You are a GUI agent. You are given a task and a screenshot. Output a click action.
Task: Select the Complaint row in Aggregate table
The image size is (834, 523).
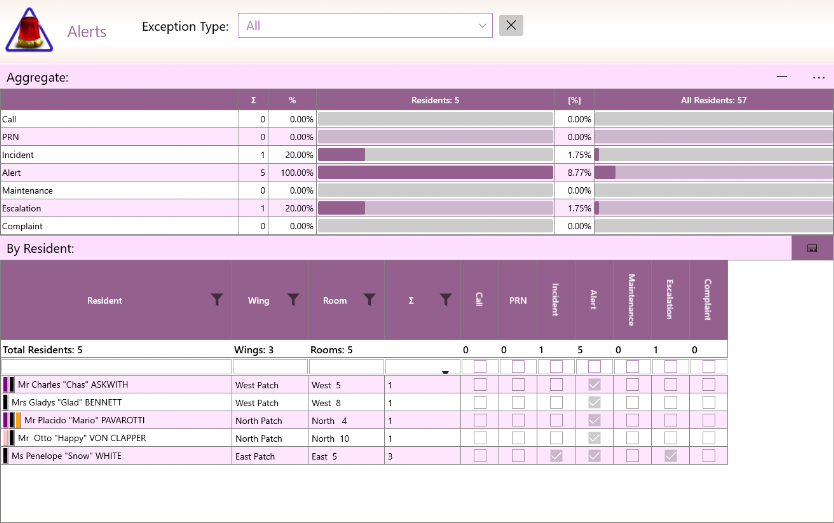[x=416, y=226]
